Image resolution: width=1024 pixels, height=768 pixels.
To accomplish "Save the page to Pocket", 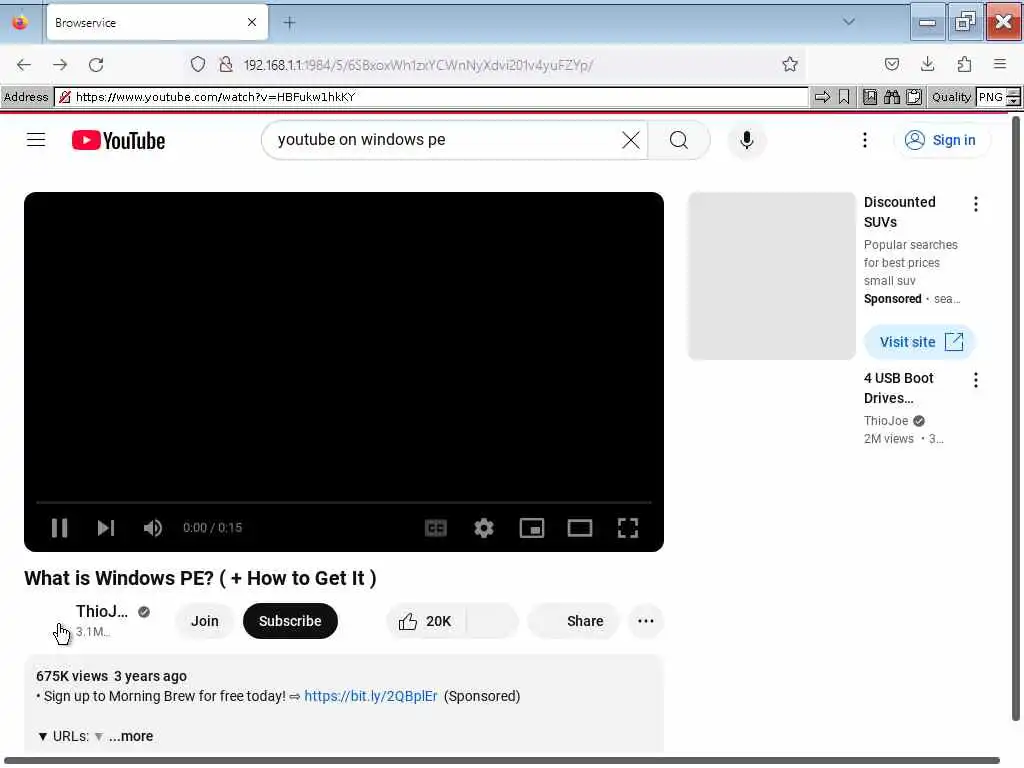I will pyautogui.click(x=891, y=64).
